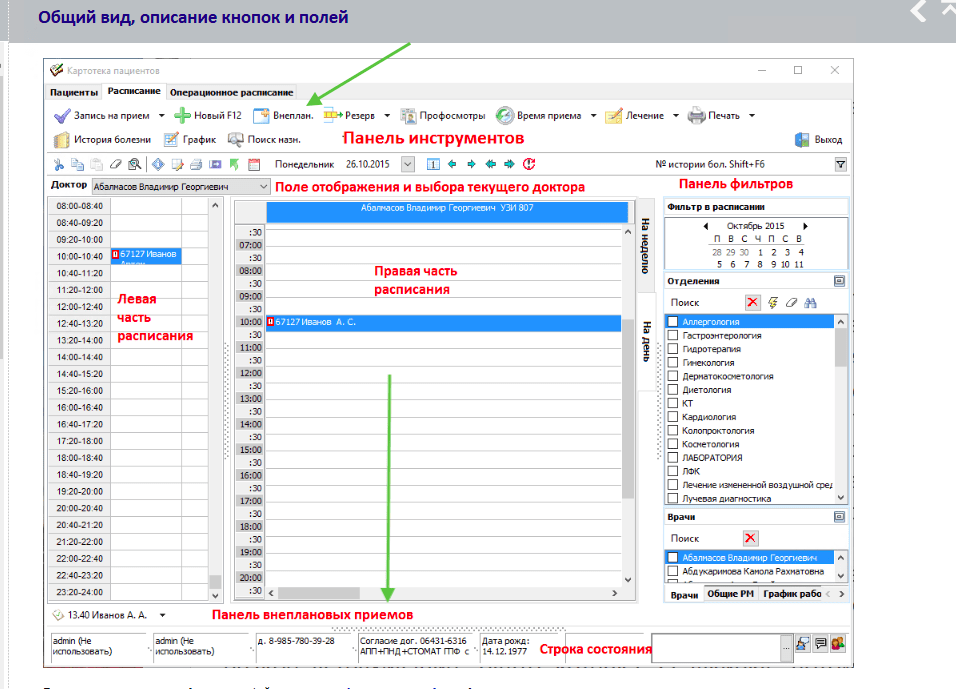Open the Лечение dropdown arrow
This screenshot has height=689, width=956.
[676, 115]
